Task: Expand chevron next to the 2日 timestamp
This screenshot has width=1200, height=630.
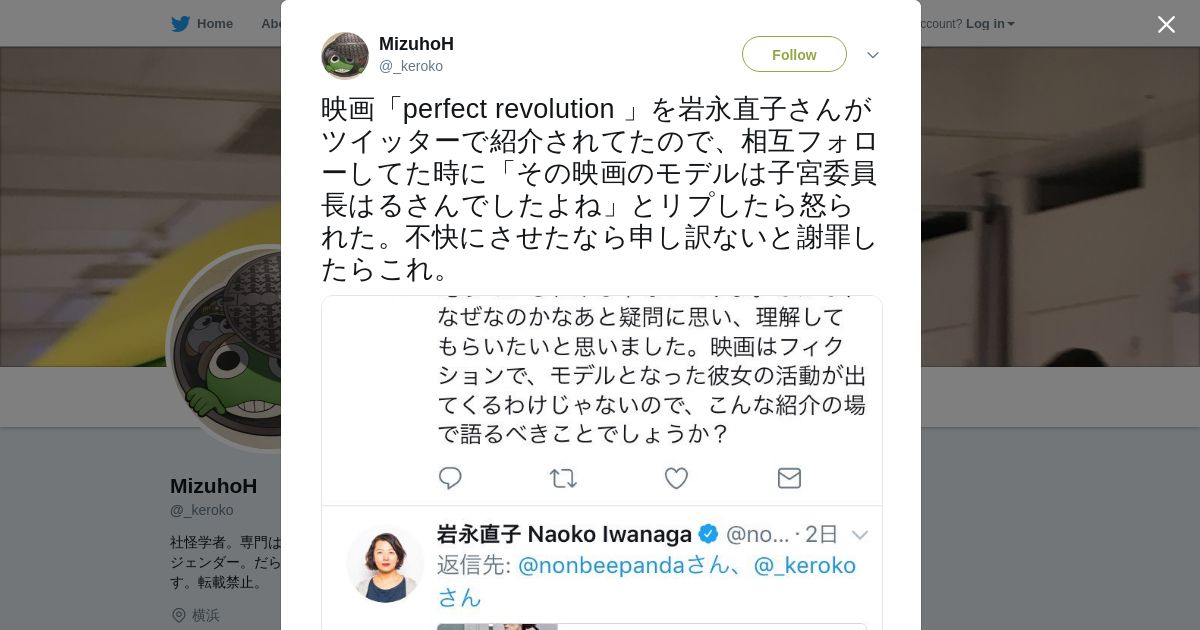Action: click(x=860, y=535)
